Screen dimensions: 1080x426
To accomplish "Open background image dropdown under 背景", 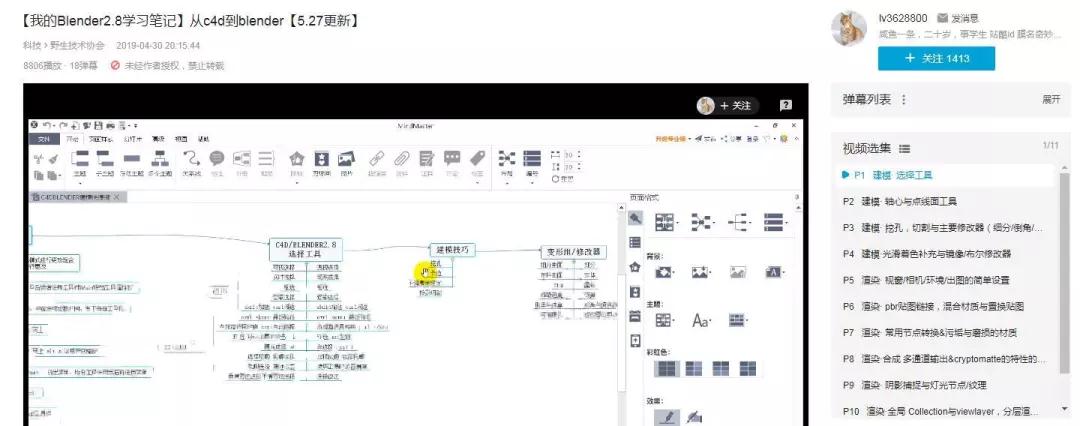I will tap(702, 272).
